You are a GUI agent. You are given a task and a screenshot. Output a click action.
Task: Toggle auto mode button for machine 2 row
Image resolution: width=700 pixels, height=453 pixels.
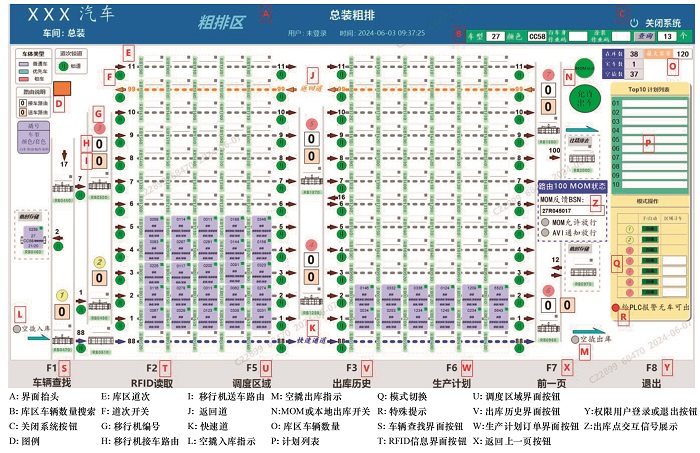point(650,240)
